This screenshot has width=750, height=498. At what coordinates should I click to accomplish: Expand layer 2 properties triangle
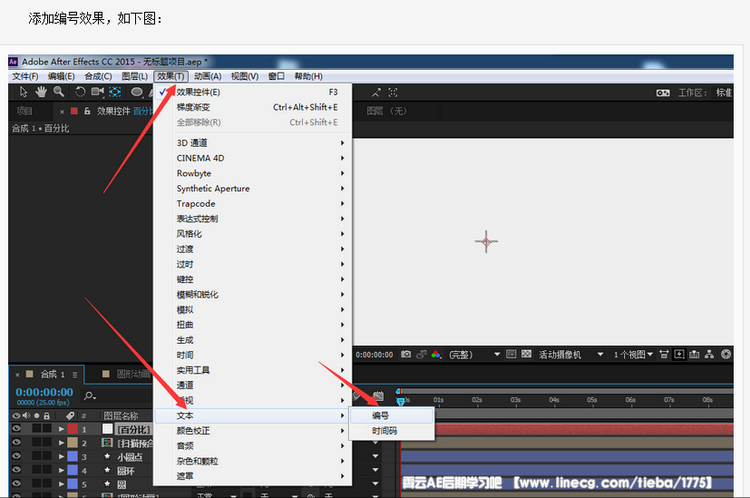click(x=61, y=443)
